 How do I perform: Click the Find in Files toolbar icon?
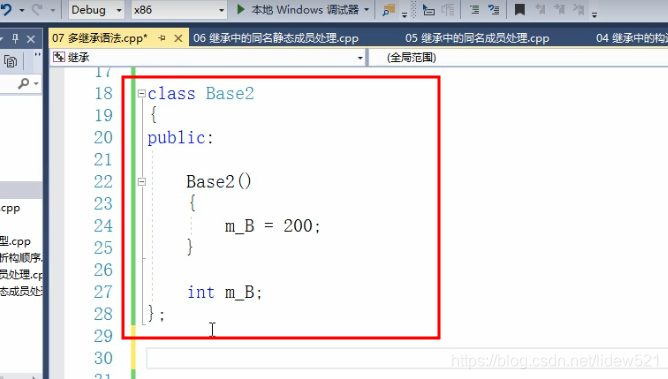coord(389,9)
